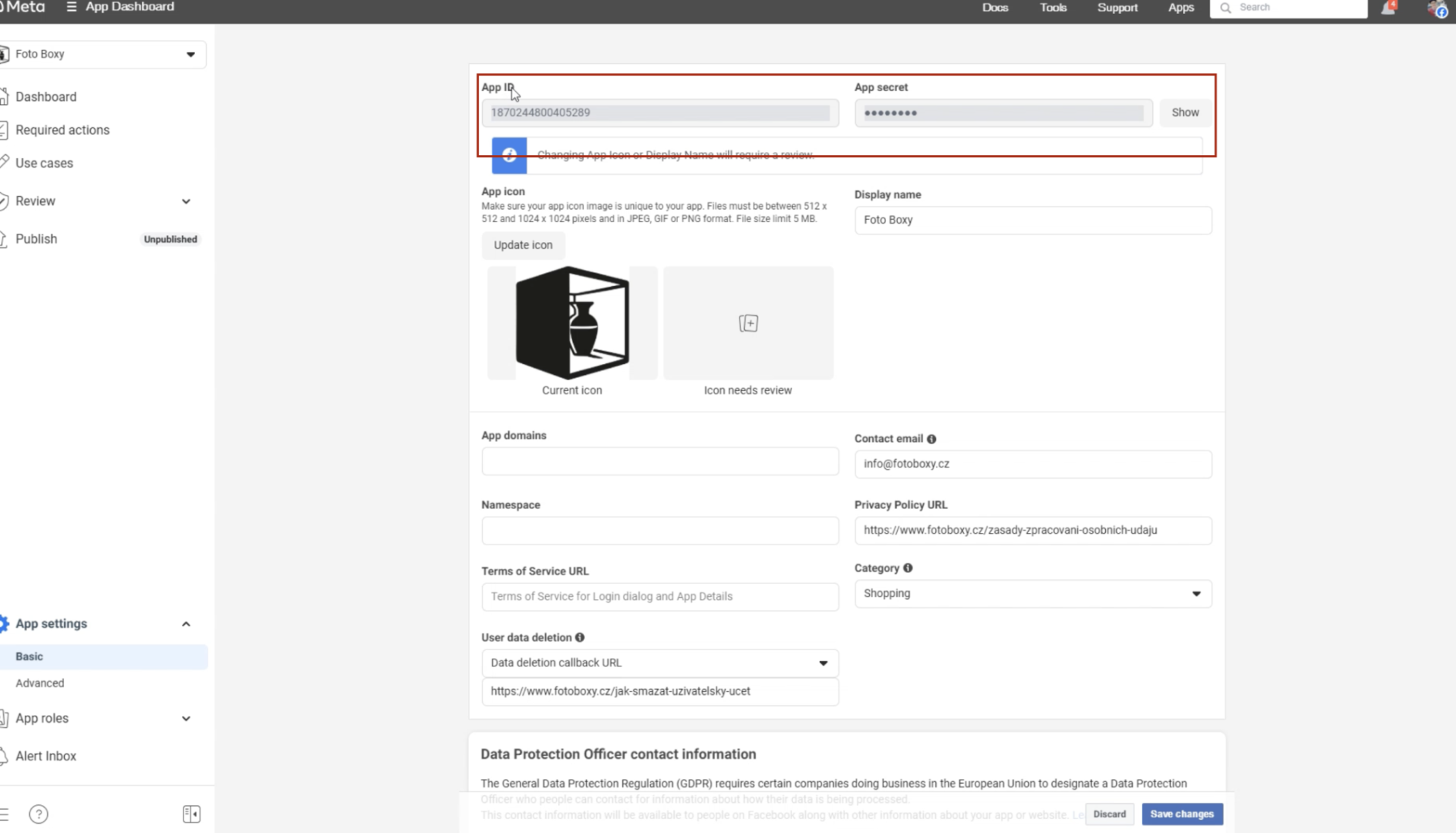The width and height of the screenshot is (1456, 833).
Task: Open Tools in the top navigation
Action: pos(1053,8)
